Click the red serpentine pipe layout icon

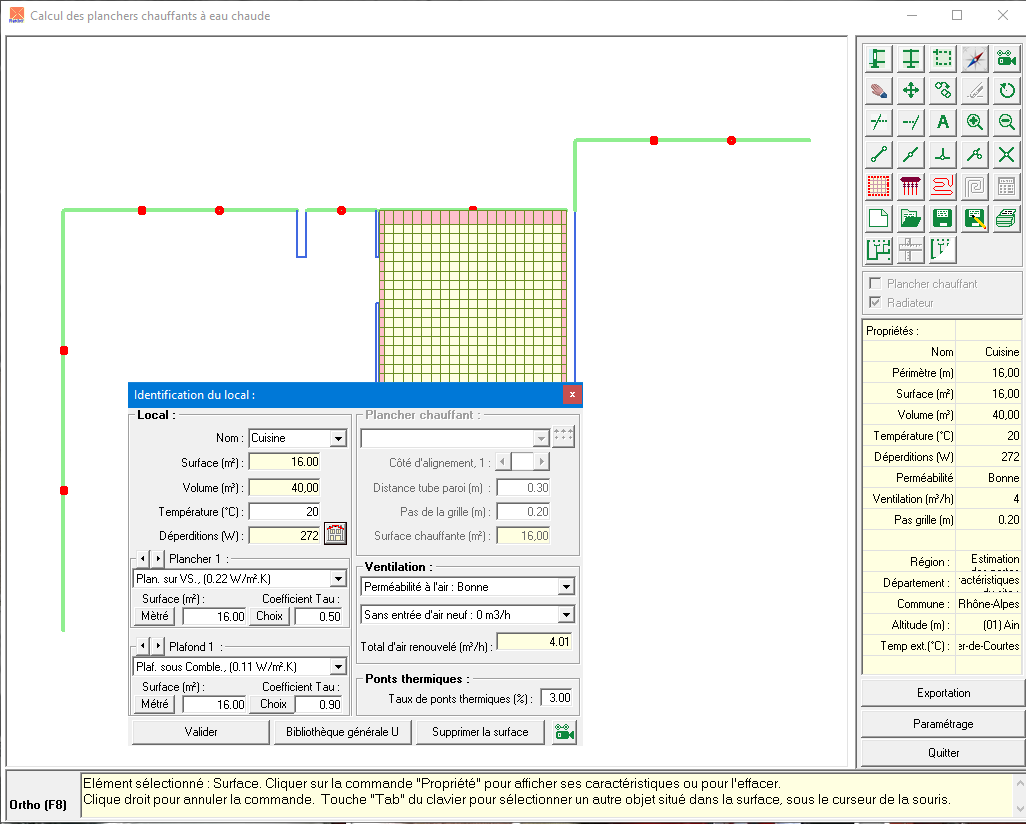pos(942,186)
